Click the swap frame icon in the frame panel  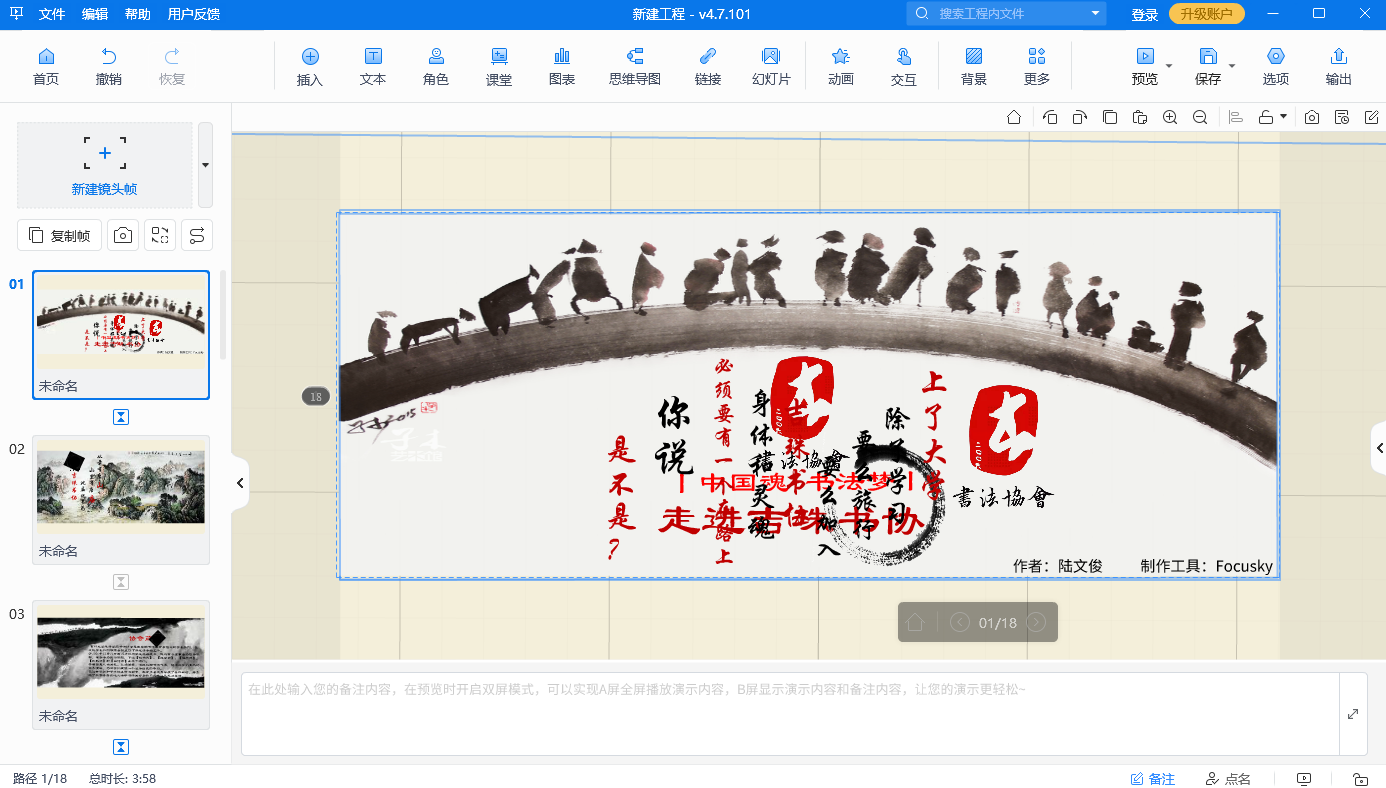160,235
